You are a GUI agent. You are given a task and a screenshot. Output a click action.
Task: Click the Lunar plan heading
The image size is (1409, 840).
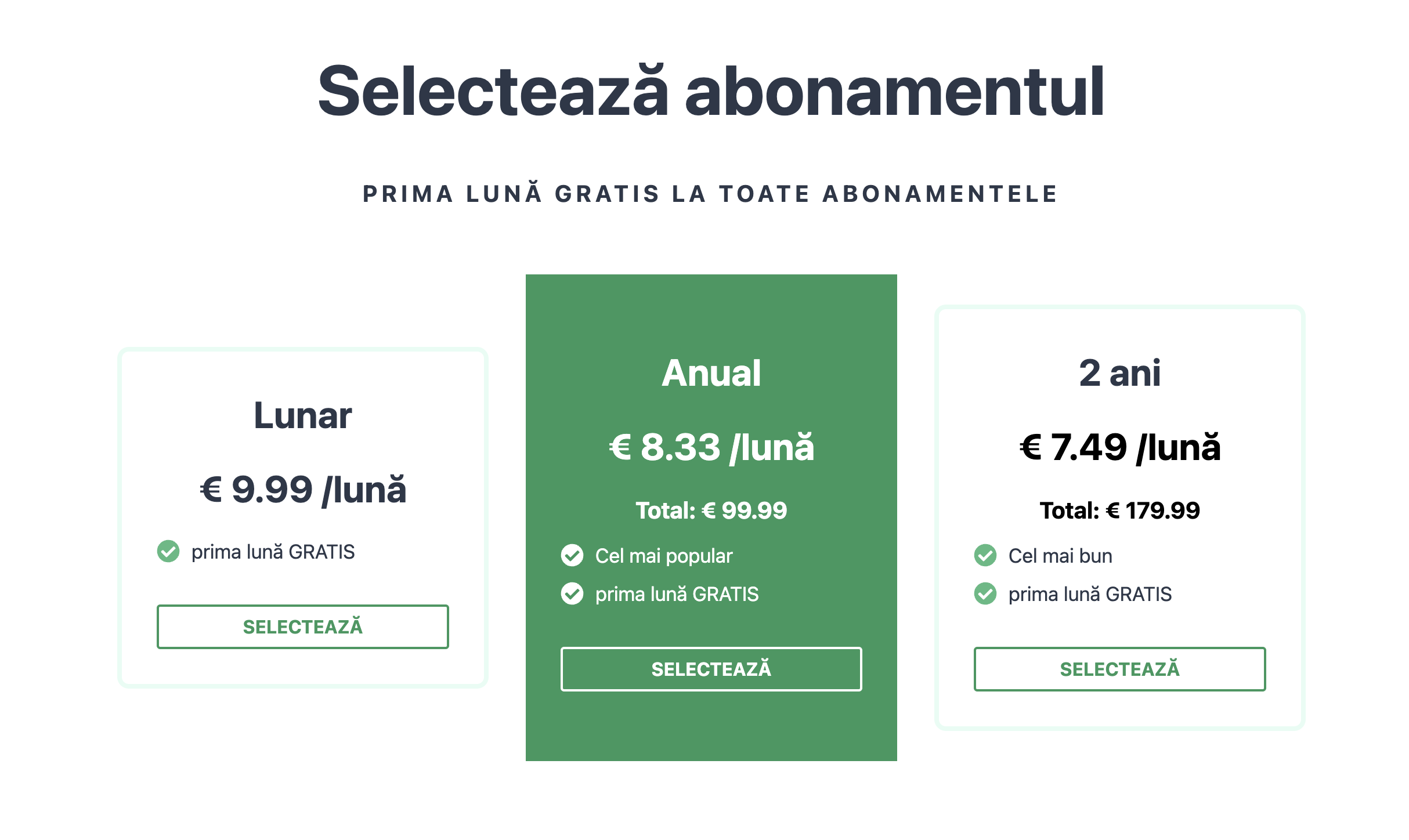pyautogui.click(x=303, y=415)
